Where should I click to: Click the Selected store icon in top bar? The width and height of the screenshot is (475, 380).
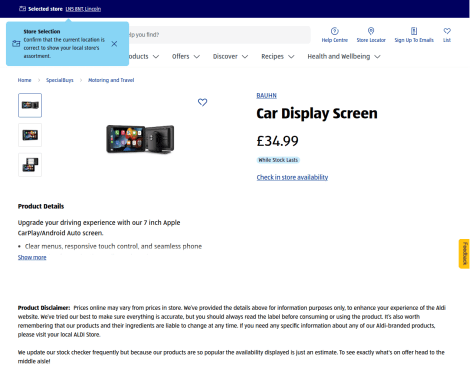pos(22,9)
